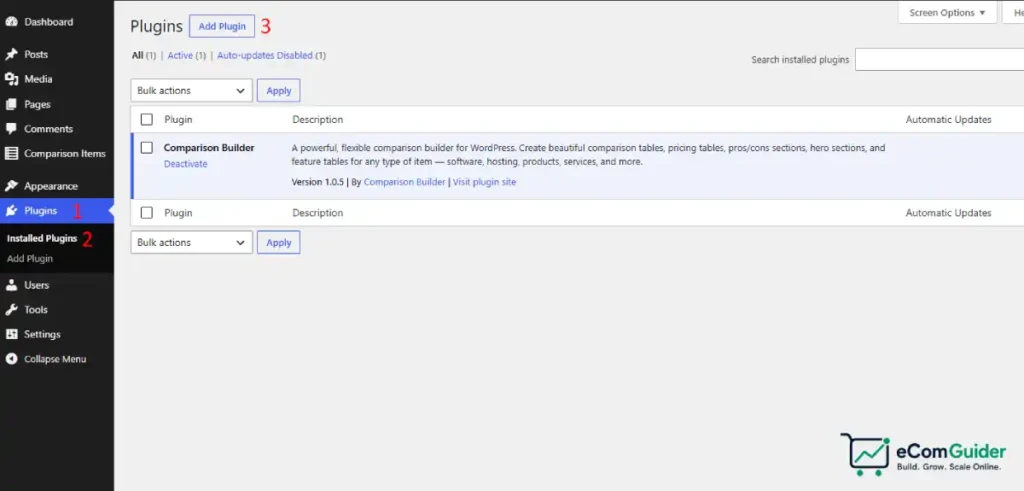Toggle select-all checkbox in table footer
The width and height of the screenshot is (1024, 491).
coord(147,213)
